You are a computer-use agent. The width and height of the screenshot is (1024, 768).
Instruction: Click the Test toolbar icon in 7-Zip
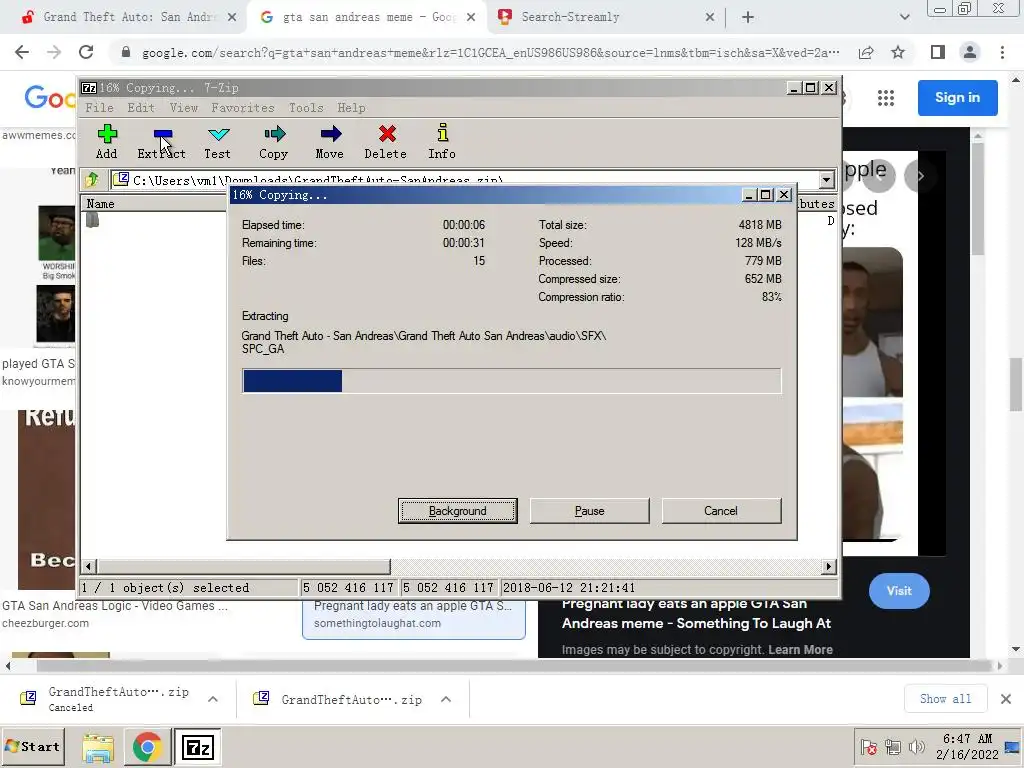point(217,142)
